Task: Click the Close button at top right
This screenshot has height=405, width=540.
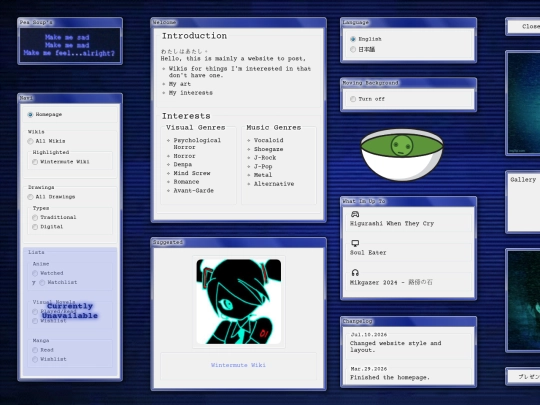Action: [x=523, y=26]
